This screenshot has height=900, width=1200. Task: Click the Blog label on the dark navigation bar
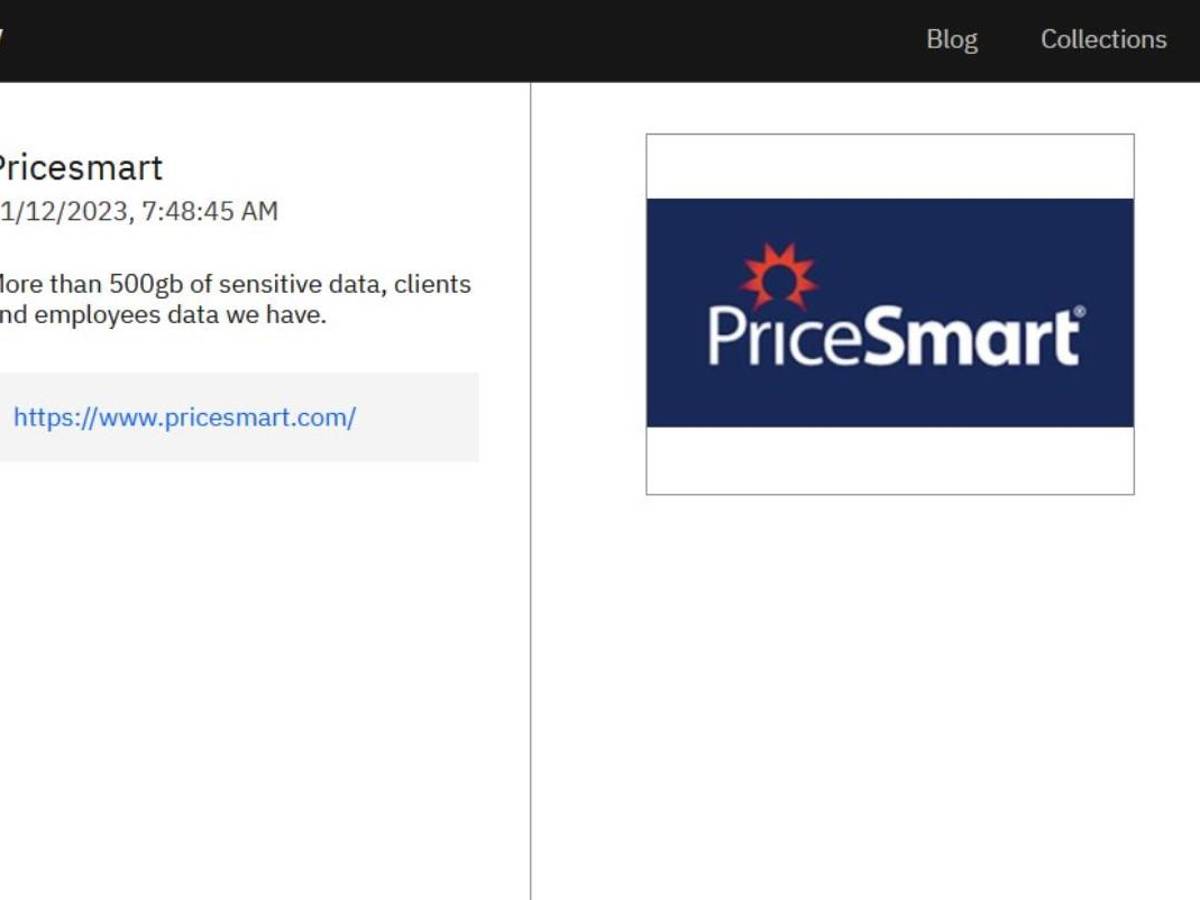click(953, 39)
